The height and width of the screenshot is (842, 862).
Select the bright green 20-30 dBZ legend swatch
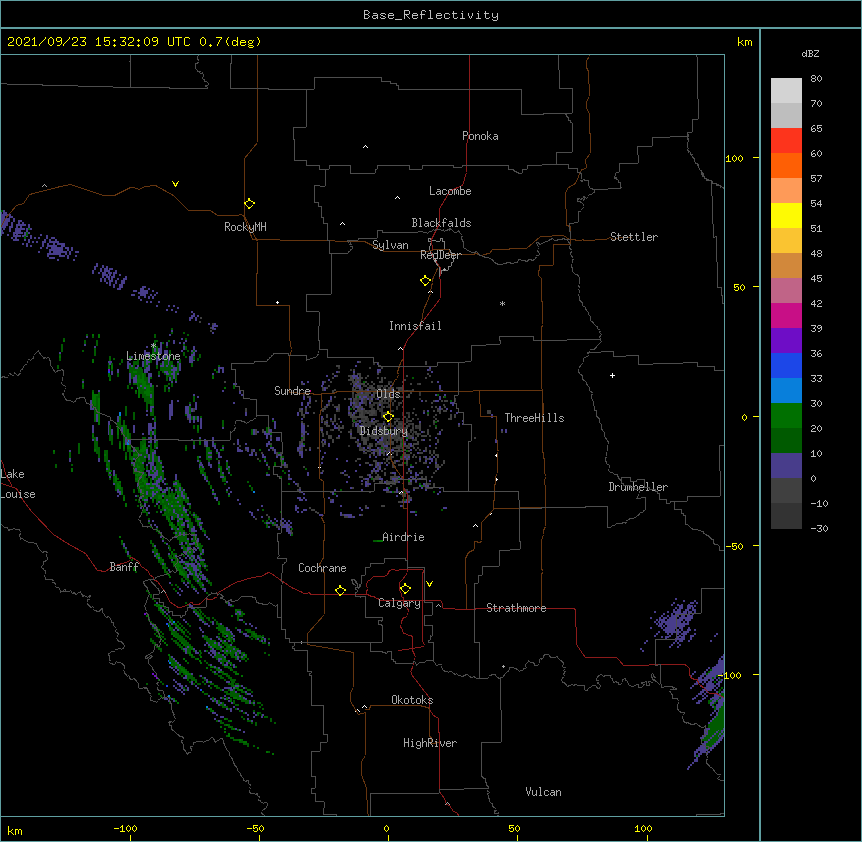pyautogui.click(x=786, y=416)
